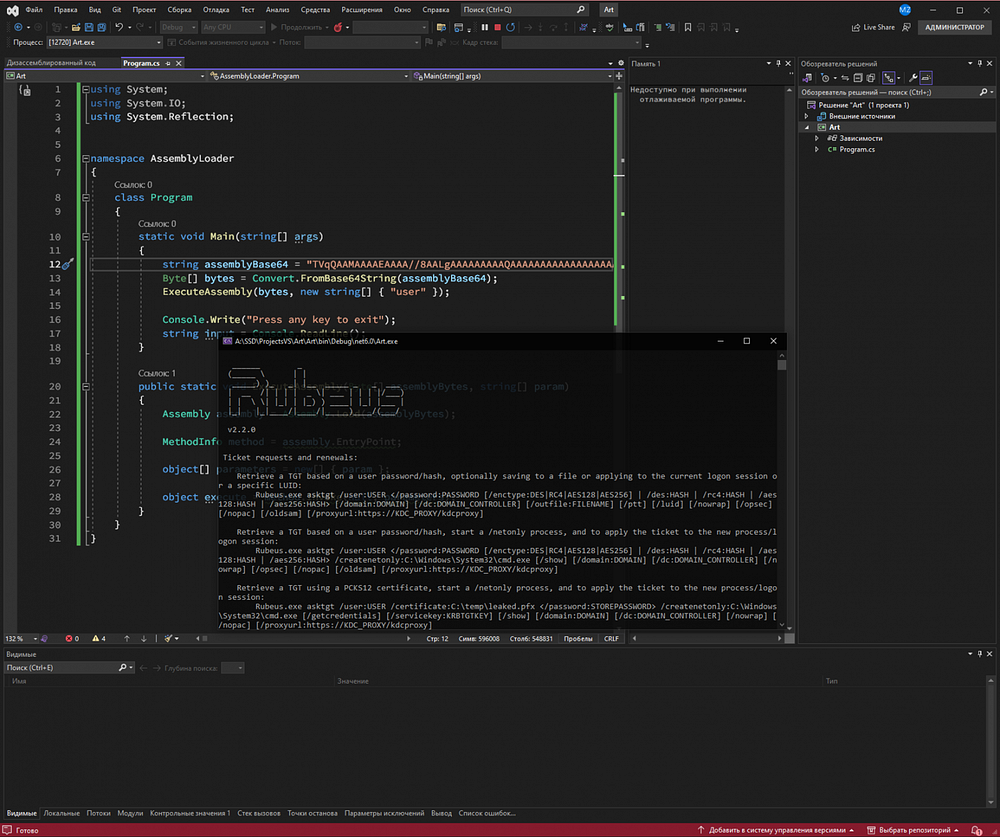Viewport: 1000px width, 837px height.
Task: Click Добавить в систему управления версиями
Action: pos(776,830)
